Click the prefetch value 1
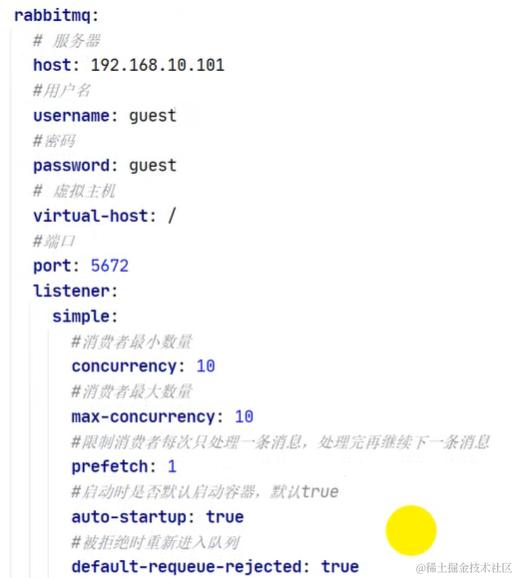Screen dimensions: 516x578 pyautogui.click(x=172, y=467)
